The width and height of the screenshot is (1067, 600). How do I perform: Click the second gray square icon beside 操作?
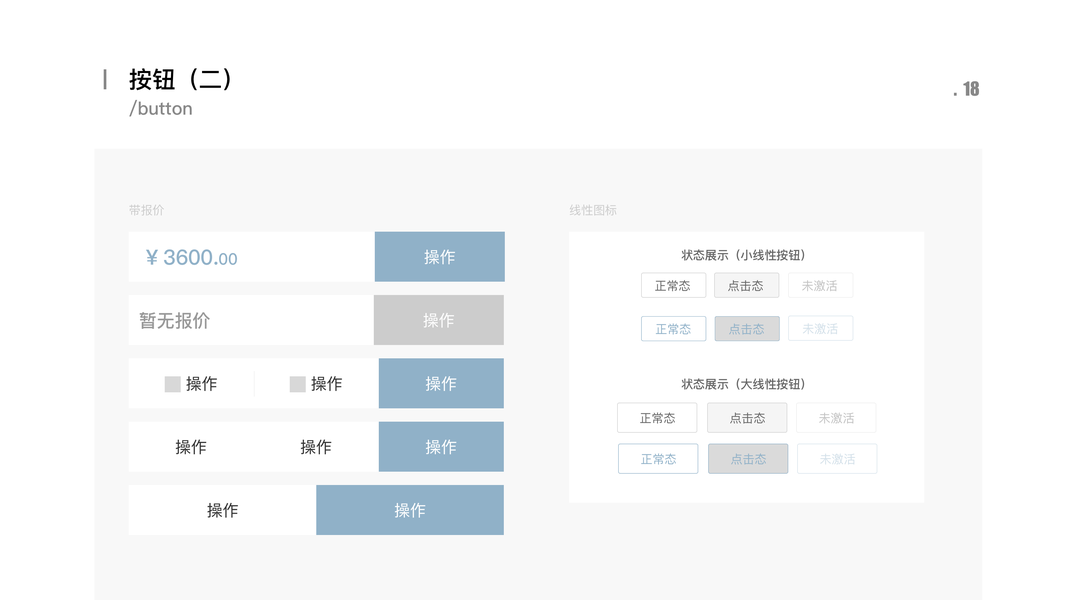pos(297,384)
